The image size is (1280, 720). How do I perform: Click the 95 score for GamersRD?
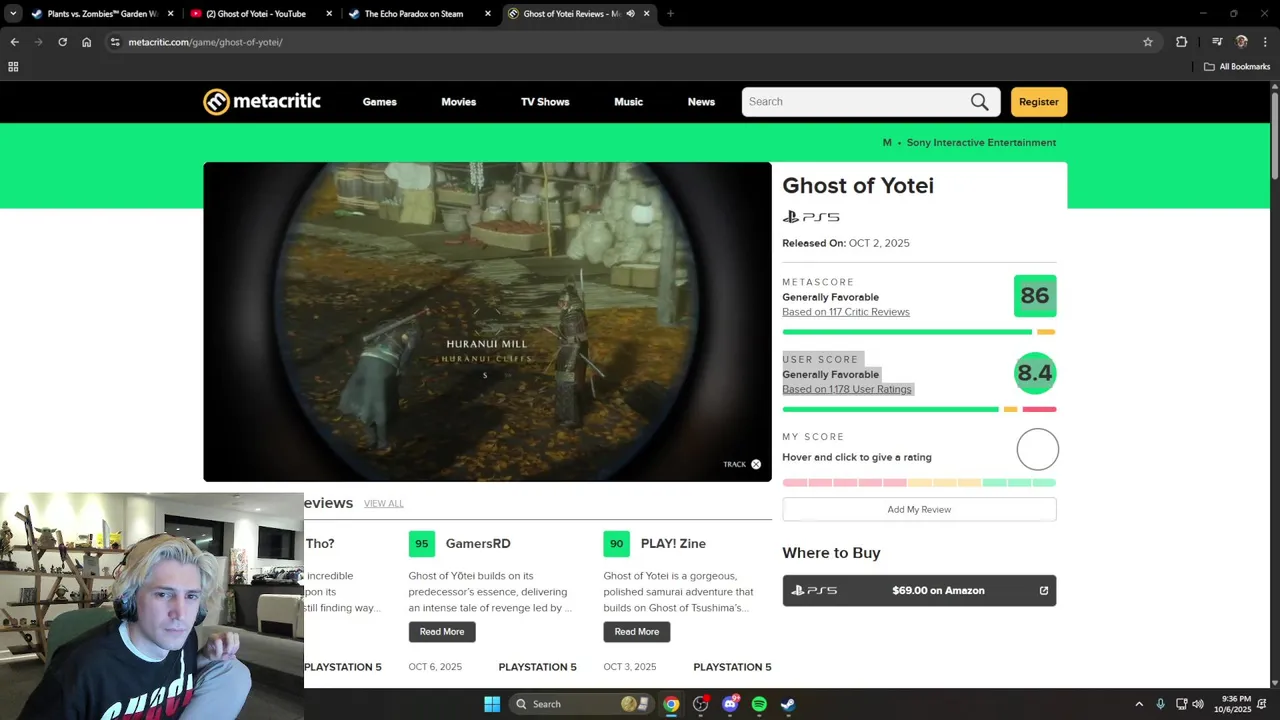(422, 544)
